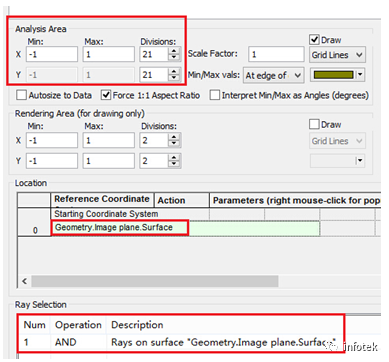This screenshot has height=362, width=389.
Task: Open Analysis Area Grid Lines dropdown
Action: tap(337, 55)
